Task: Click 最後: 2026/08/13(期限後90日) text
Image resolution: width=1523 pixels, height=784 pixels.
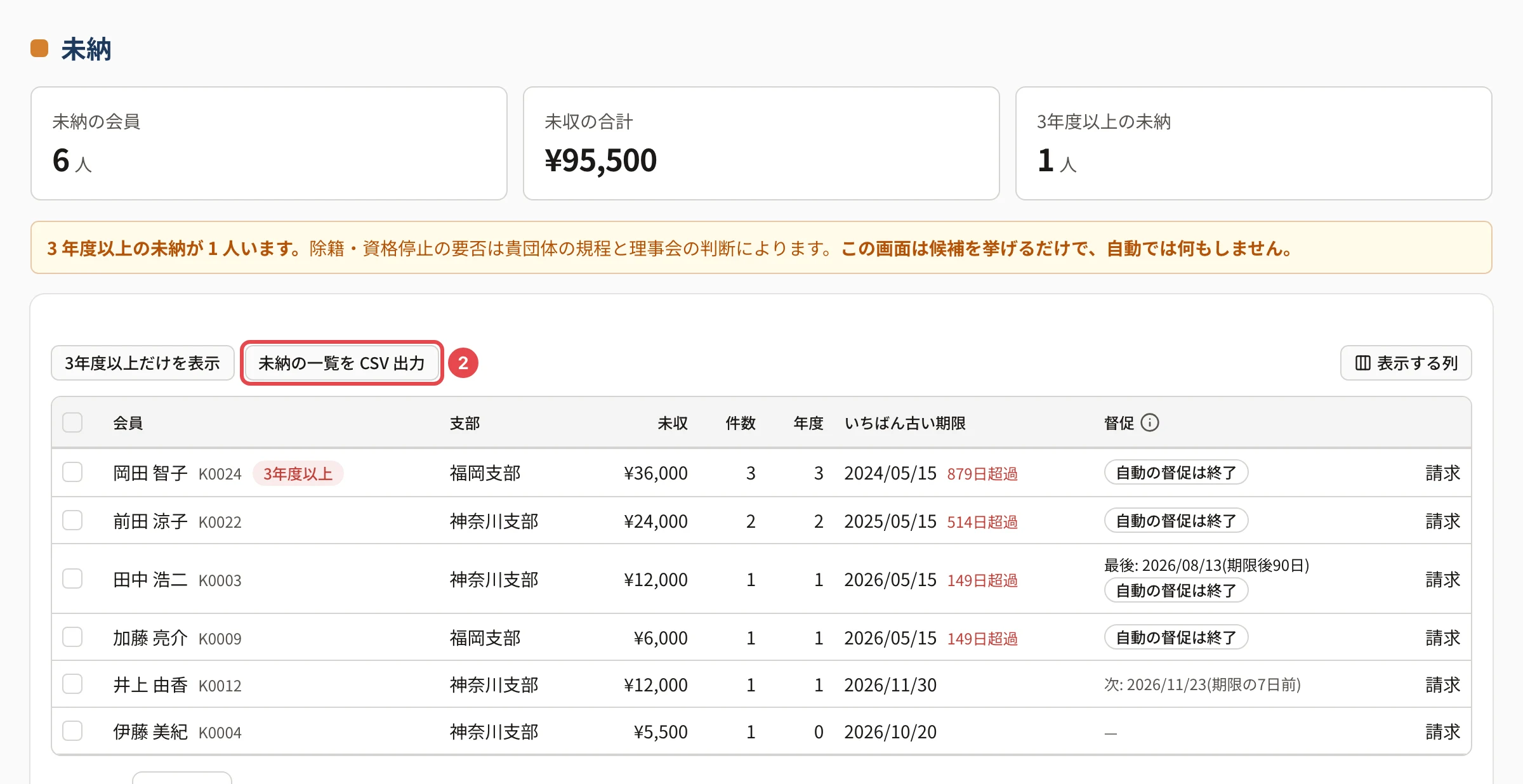Action: click(x=1206, y=565)
